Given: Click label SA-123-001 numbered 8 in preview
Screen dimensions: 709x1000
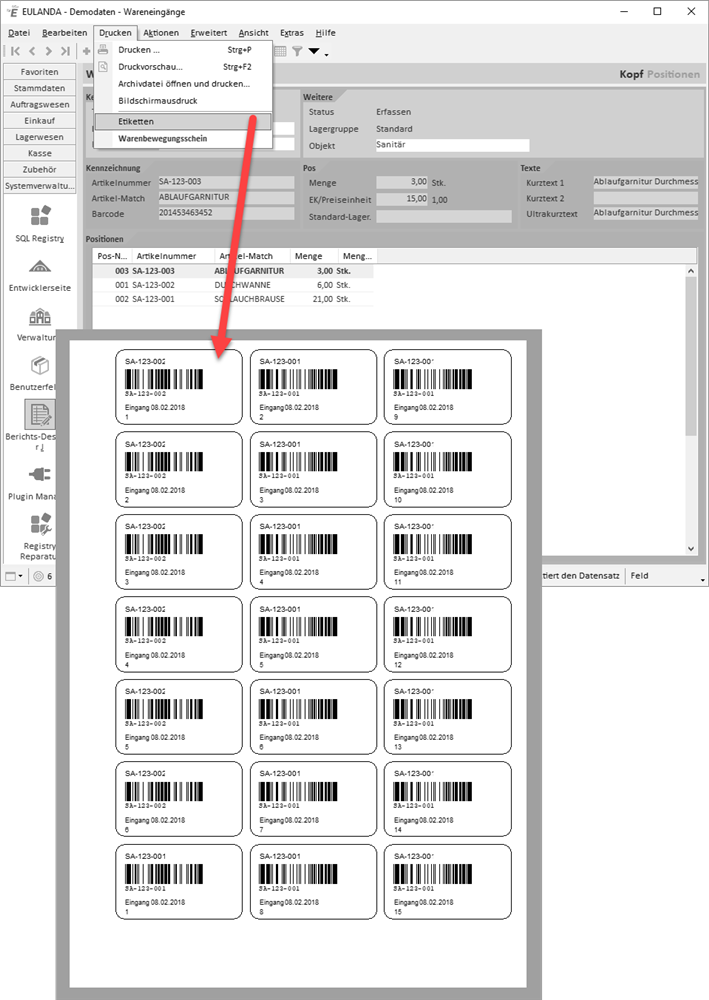Looking at the screenshot, I should coord(313,882).
